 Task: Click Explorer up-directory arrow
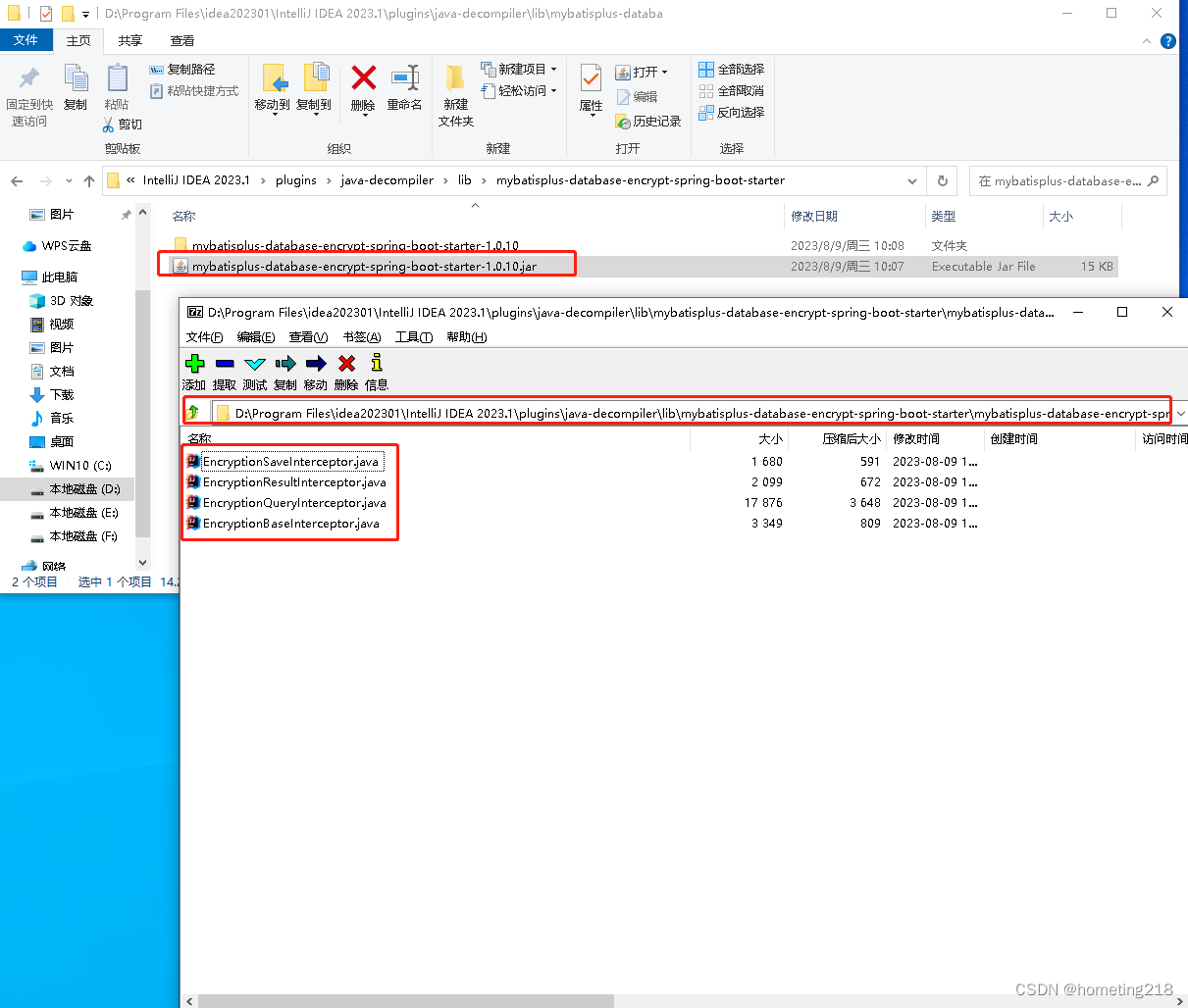click(x=89, y=180)
